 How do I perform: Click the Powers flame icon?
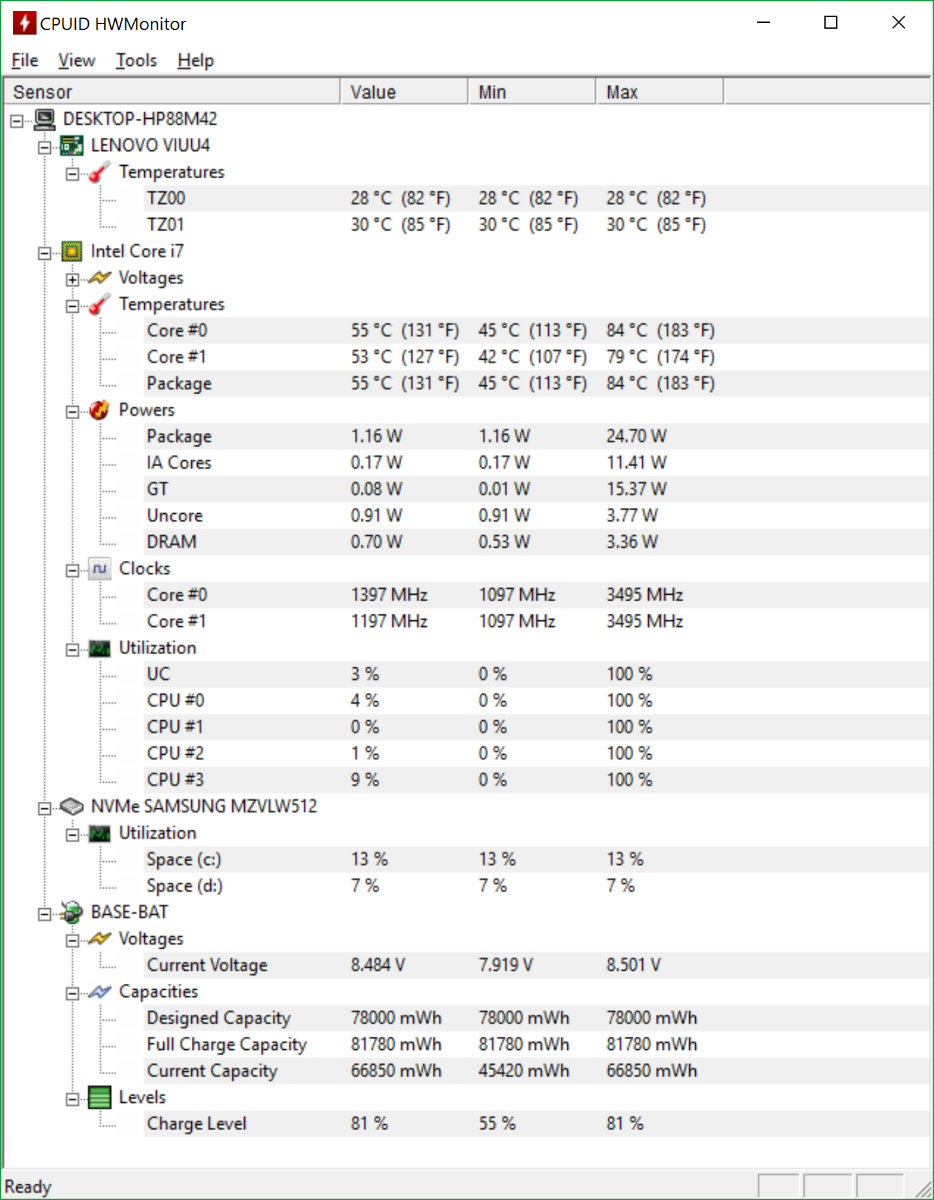point(99,410)
